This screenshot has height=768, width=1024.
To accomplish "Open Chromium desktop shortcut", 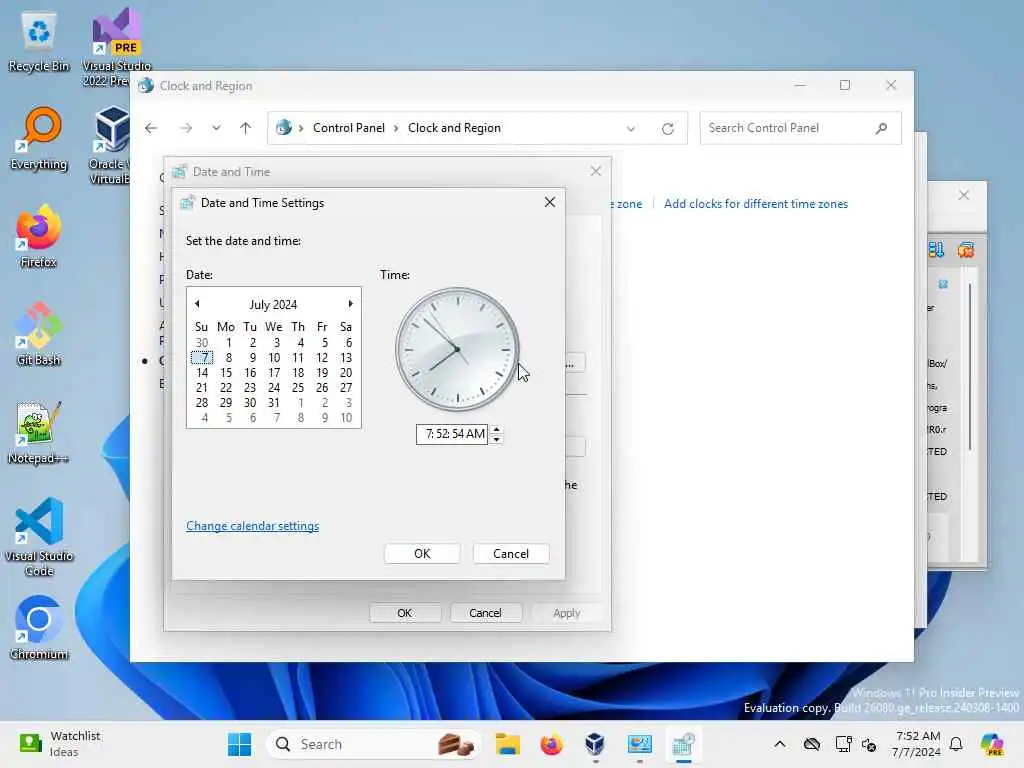I will coord(39,628).
